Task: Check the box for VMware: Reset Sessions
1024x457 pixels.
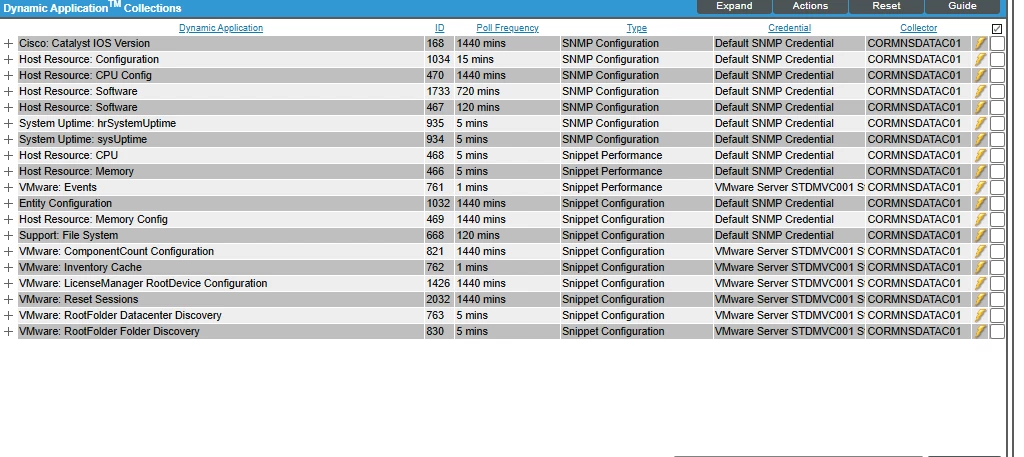Action: pos(997,300)
